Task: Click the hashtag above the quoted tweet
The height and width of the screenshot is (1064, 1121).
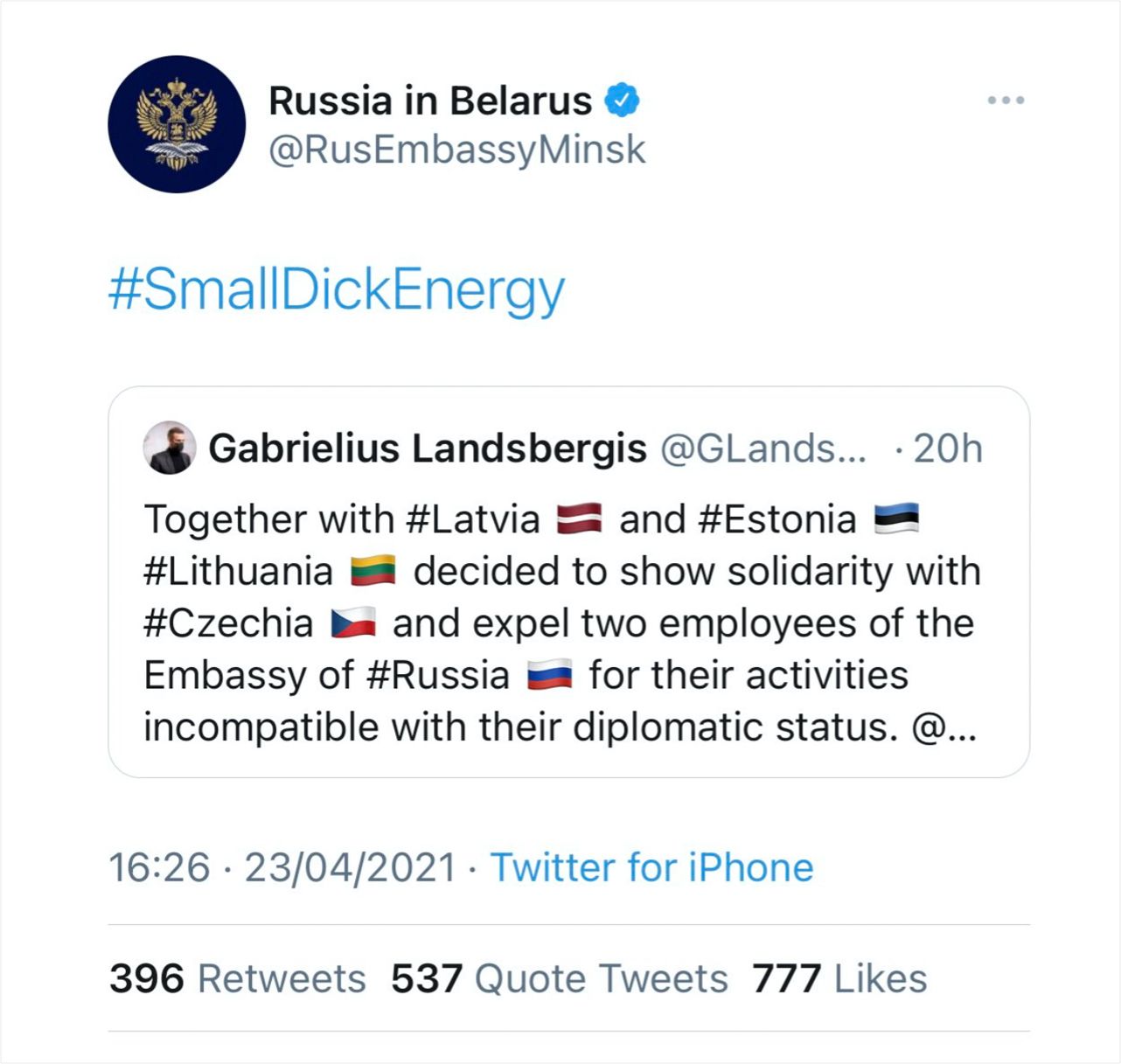Action: 337,290
